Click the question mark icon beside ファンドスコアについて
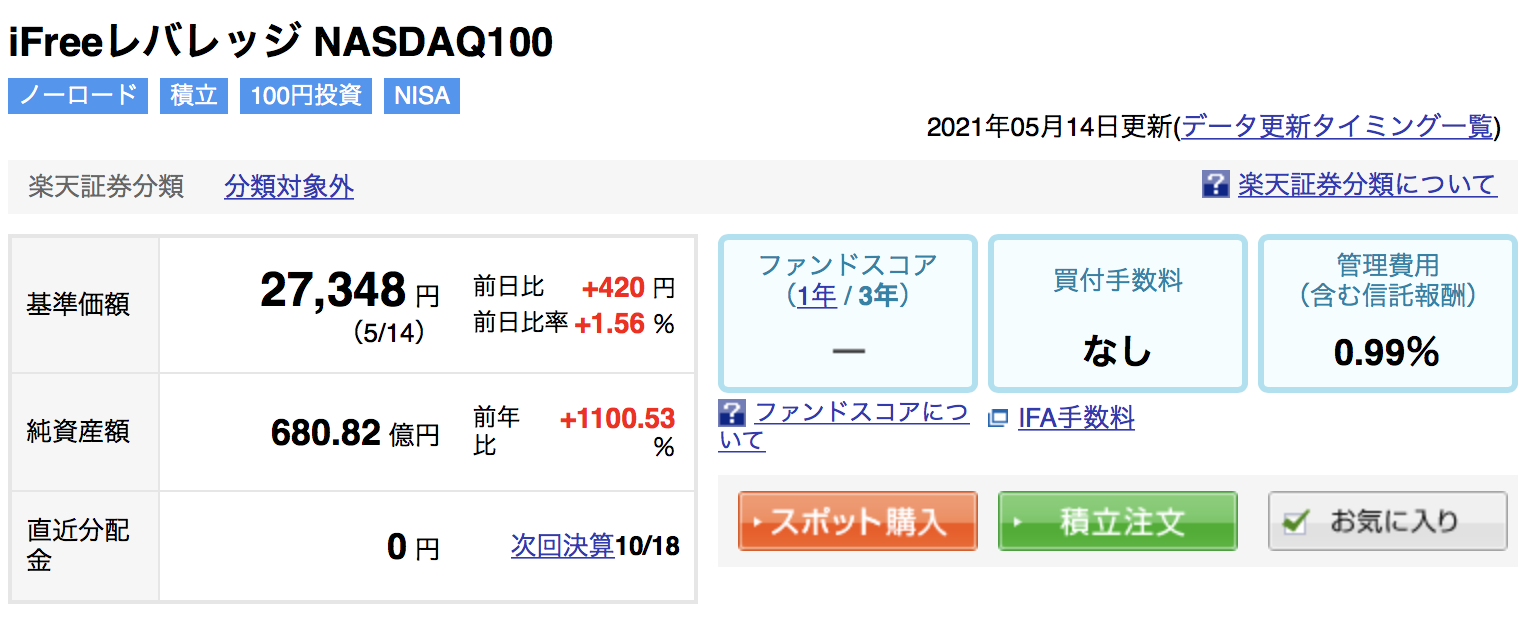 coord(732,412)
